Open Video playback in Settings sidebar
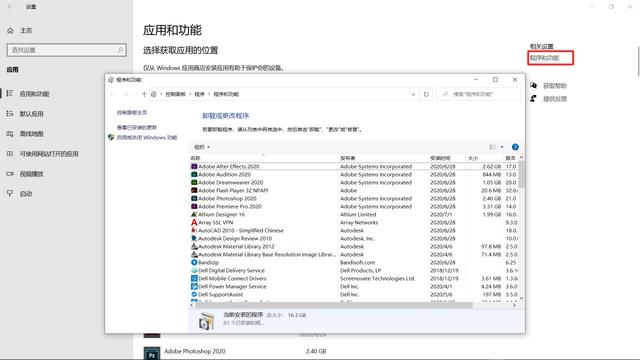This screenshot has width=640, height=360. pyautogui.click(x=31, y=174)
